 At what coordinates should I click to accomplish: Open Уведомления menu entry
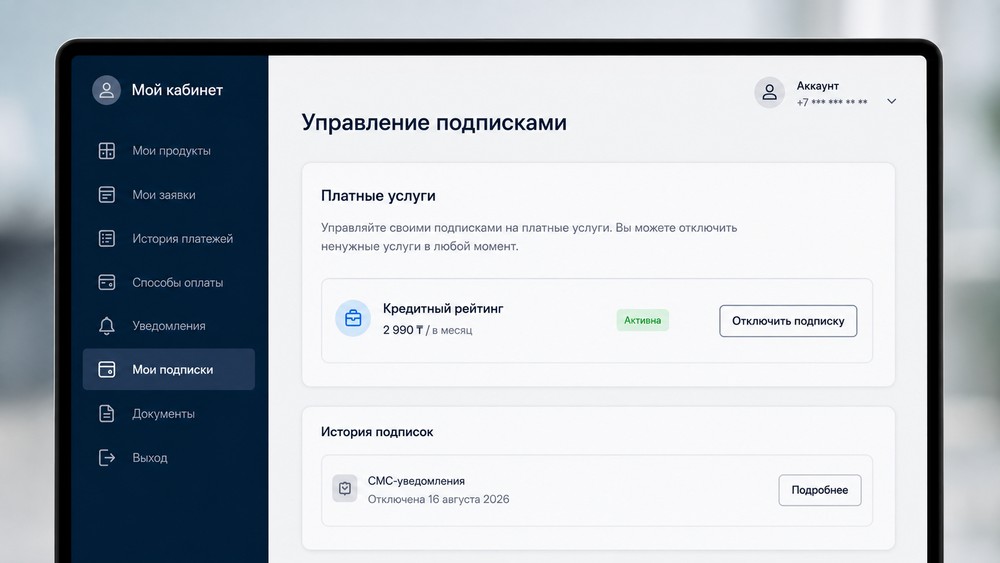pyautogui.click(x=169, y=326)
